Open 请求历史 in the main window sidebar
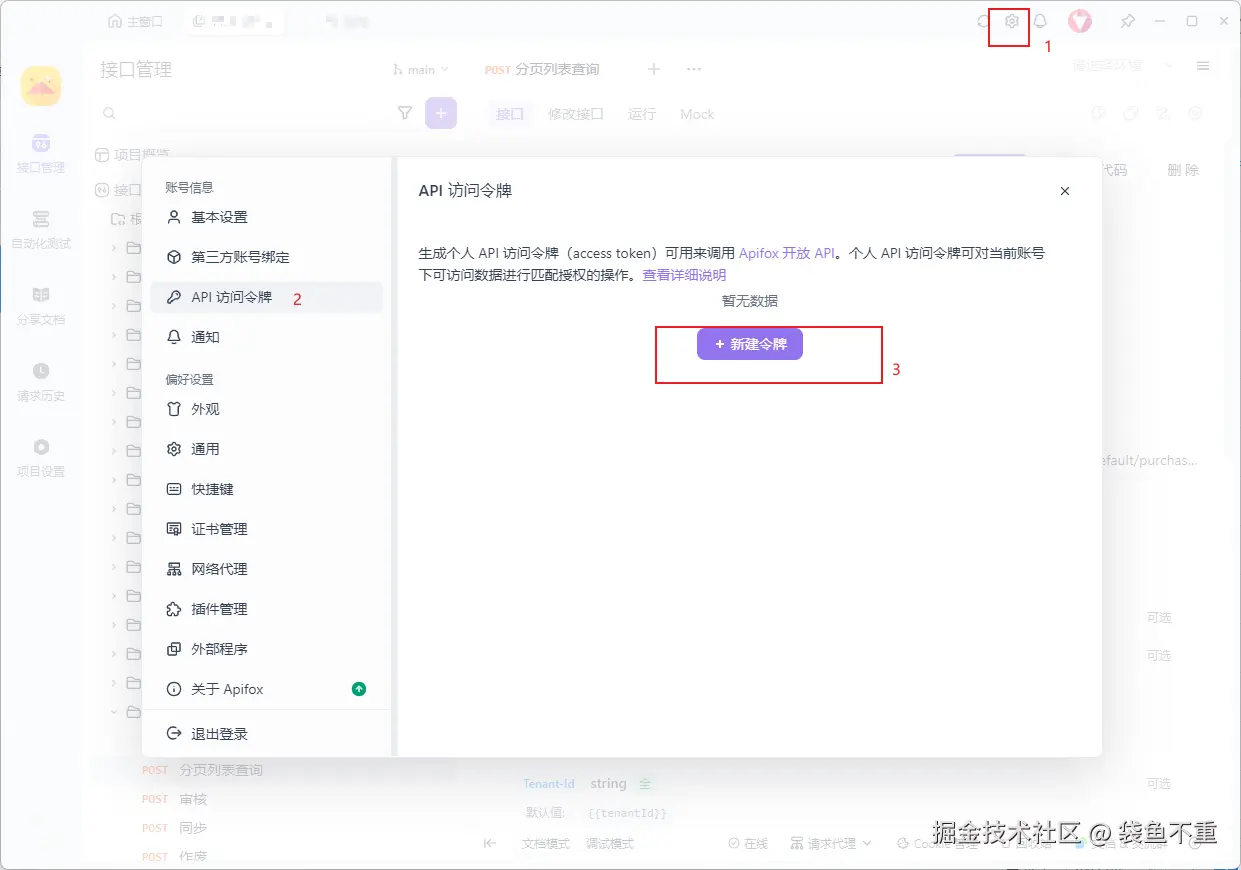This screenshot has width=1241, height=870. (x=41, y=382)
